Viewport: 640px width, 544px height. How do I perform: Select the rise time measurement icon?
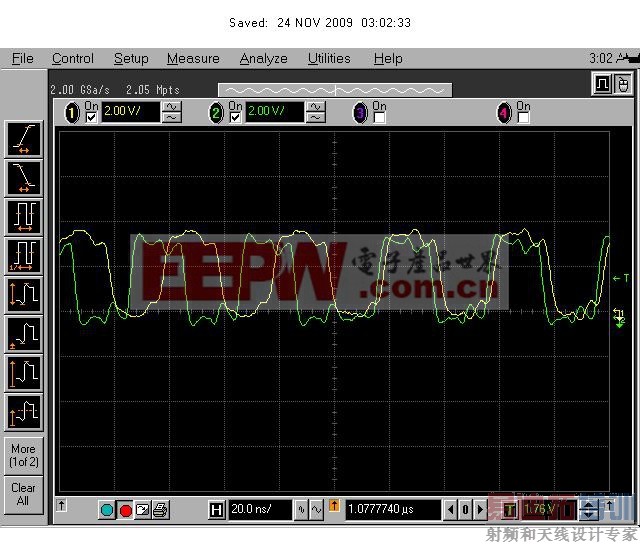24,139
